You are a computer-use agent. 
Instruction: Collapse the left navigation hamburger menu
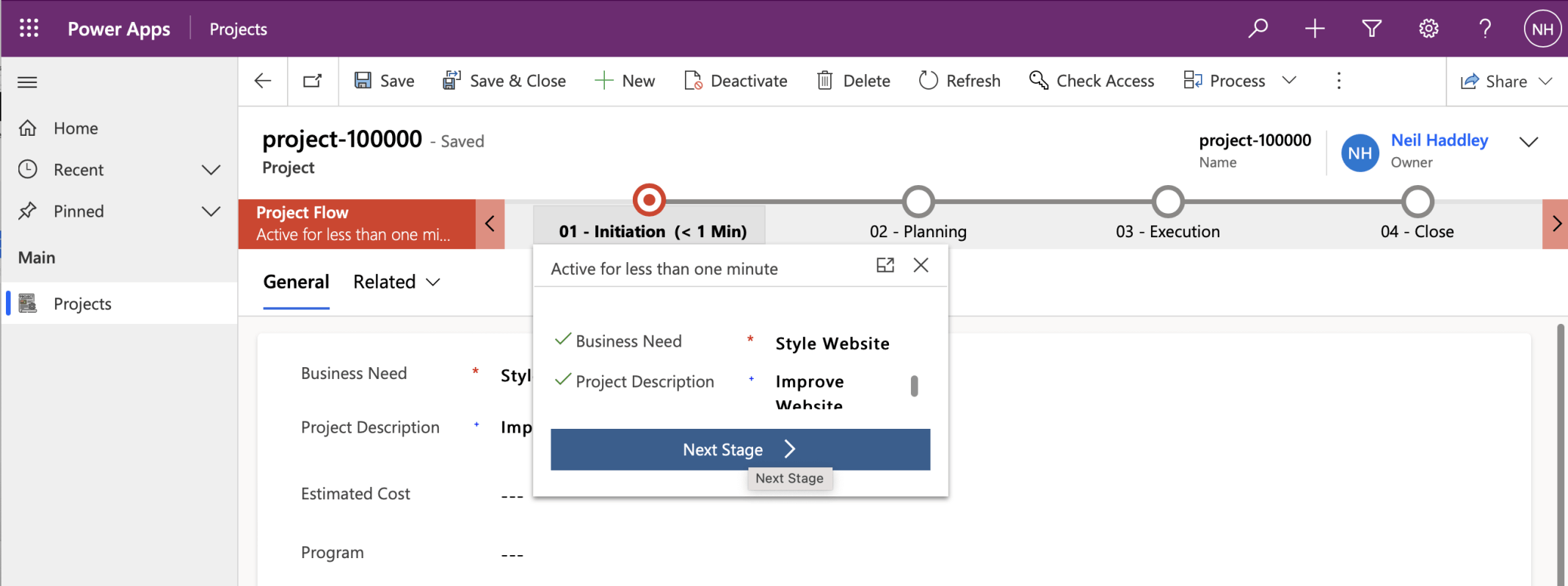tap(27, 82)
